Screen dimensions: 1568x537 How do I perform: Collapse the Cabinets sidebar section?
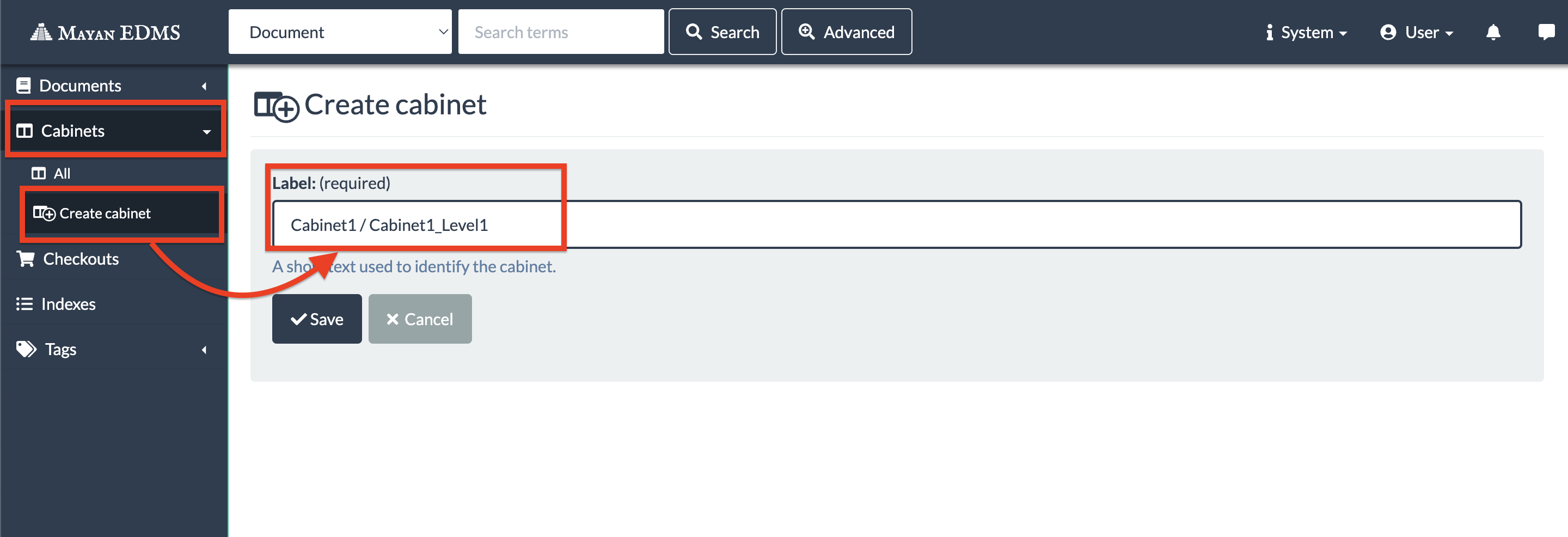(x=206, y=131)
